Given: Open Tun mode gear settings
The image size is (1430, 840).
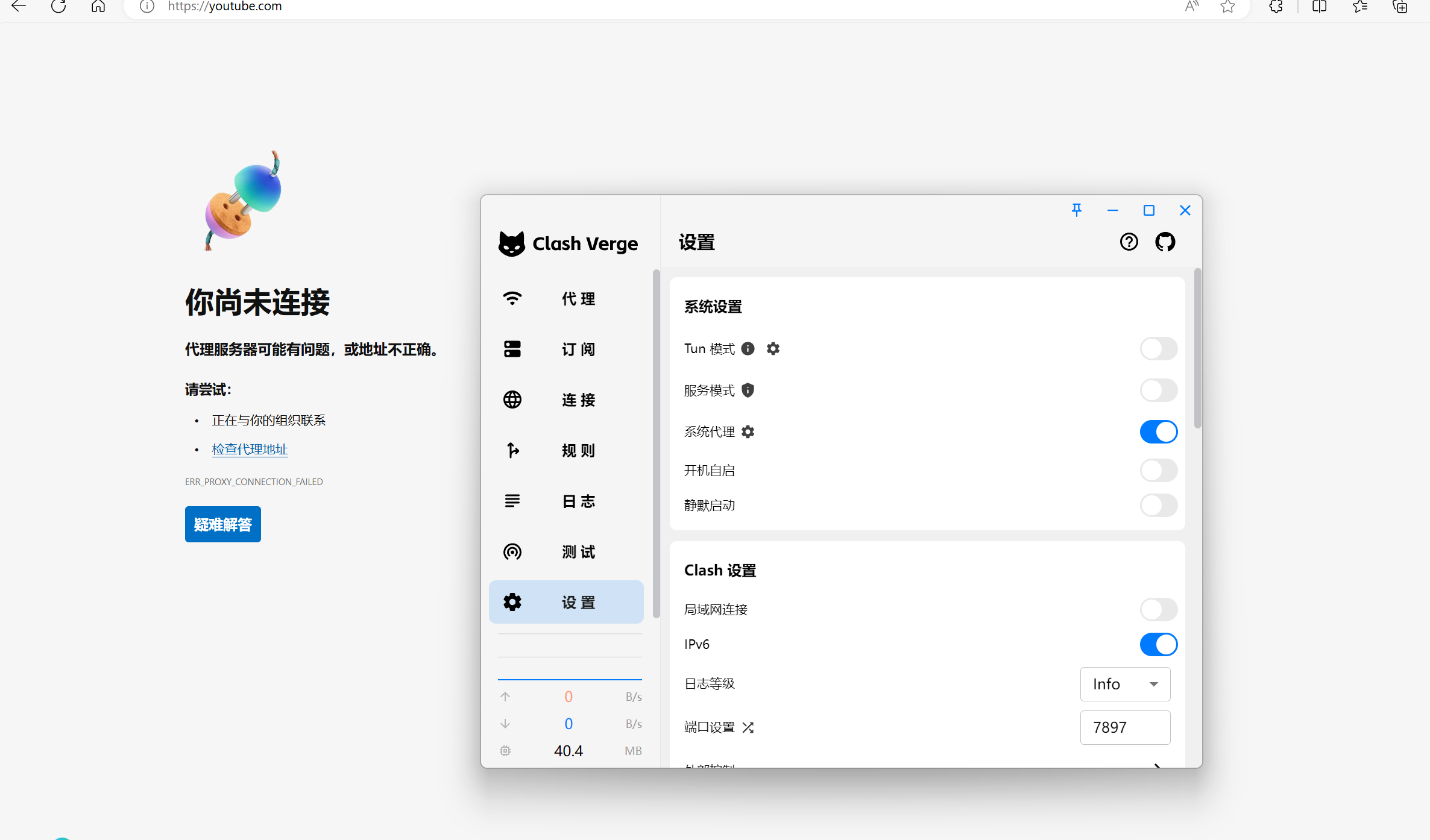Looking at the screenshot, I should tap(773, 348).
